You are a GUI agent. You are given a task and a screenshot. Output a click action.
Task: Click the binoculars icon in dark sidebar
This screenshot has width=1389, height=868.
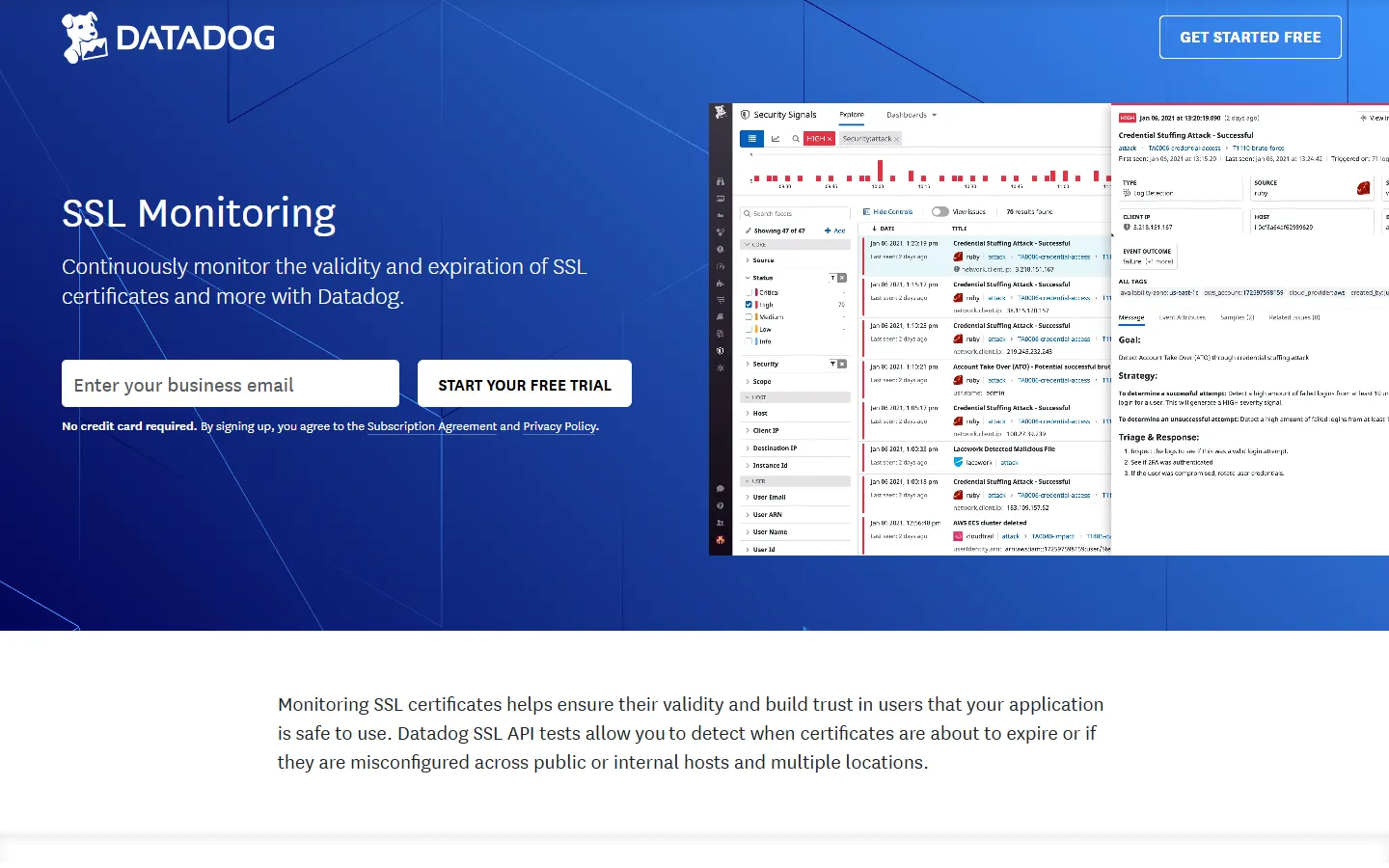point(721,180)
